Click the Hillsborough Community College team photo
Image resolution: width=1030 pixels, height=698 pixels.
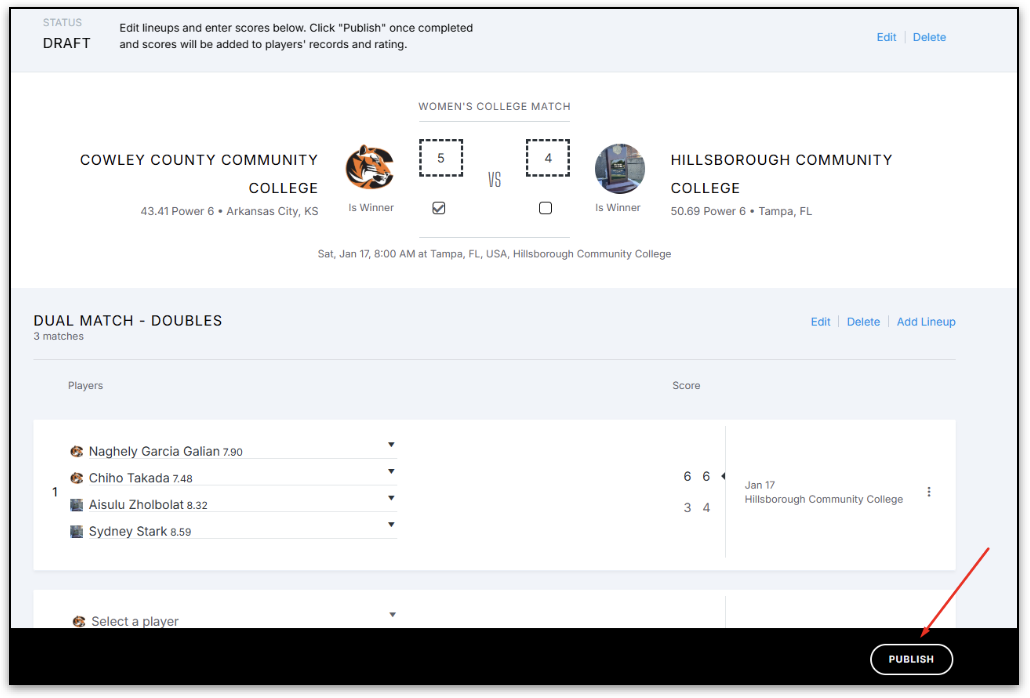click(619, 169)
